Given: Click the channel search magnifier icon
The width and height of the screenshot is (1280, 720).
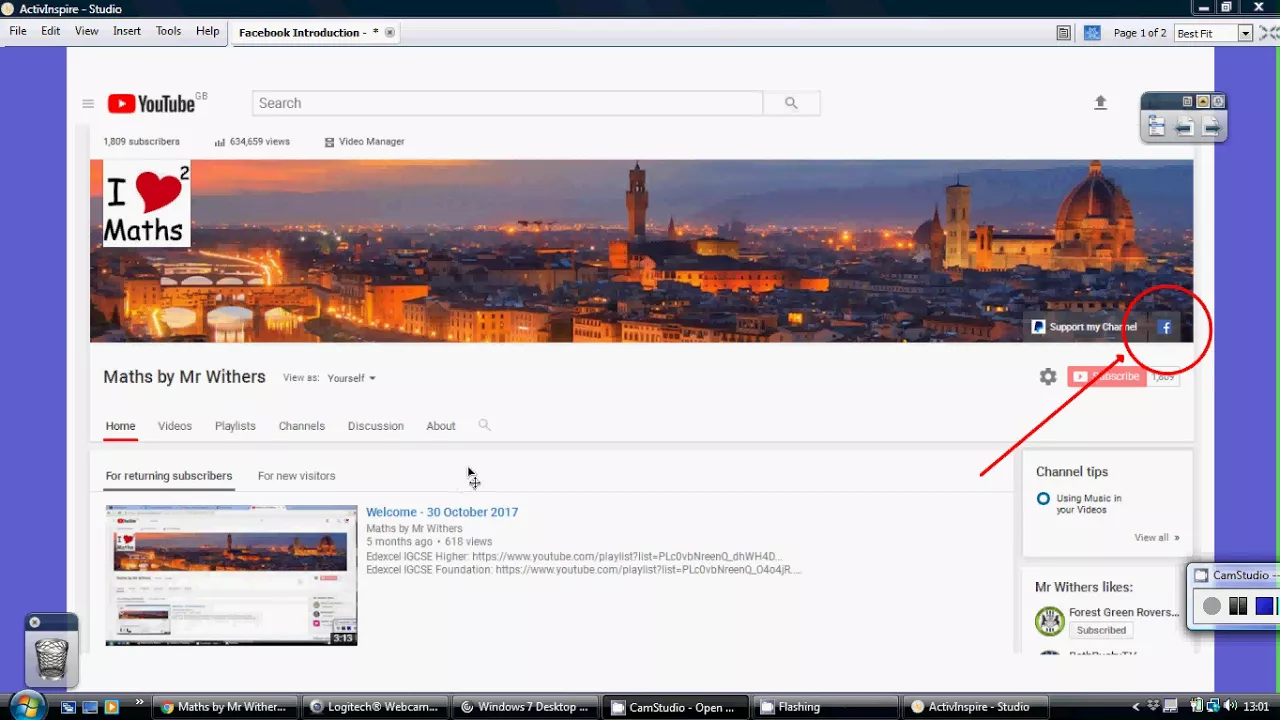Looking at the screenshot, I should (484, 425).
